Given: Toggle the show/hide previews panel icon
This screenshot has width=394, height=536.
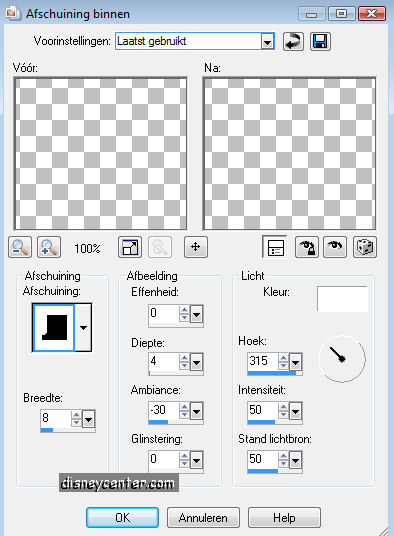Looking at the screenshot, I should pos(275,247).
